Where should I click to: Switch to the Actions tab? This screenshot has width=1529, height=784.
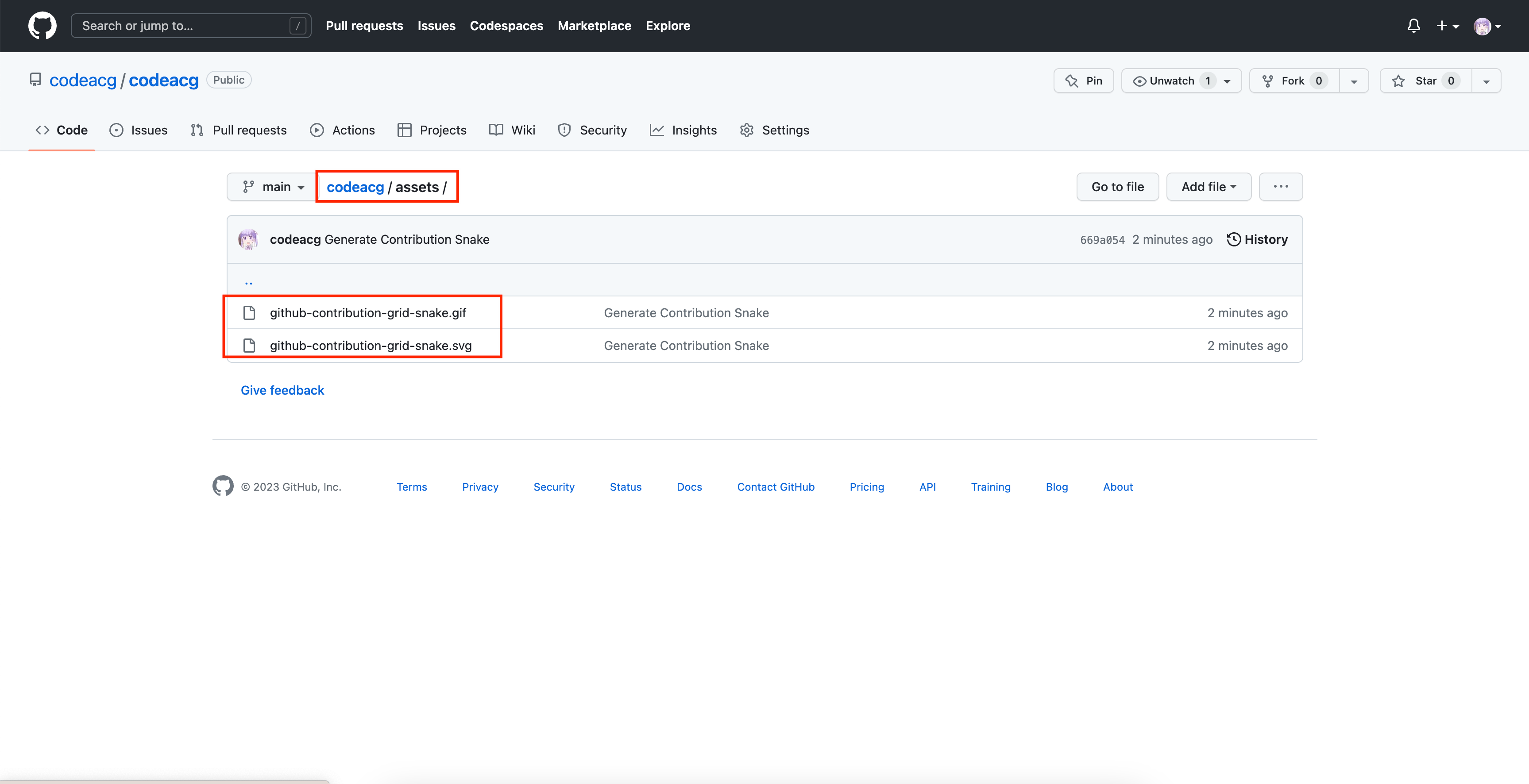click(343, 130)
